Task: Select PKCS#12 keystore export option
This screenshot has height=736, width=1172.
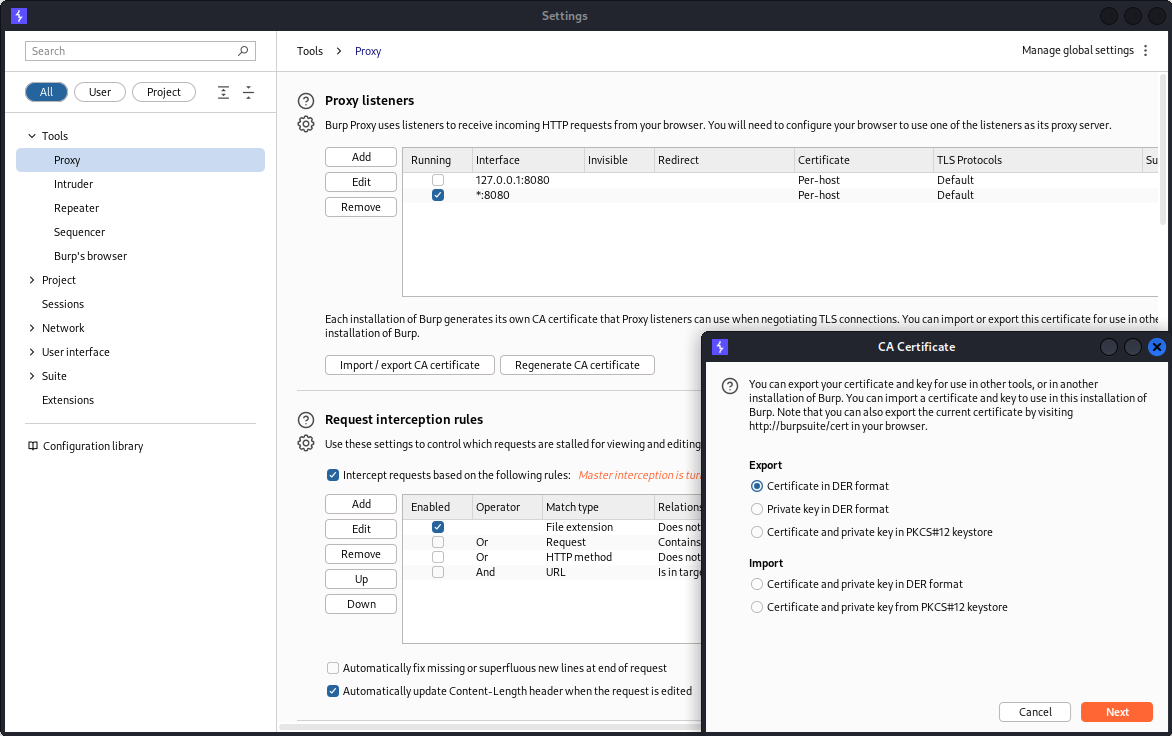Action: [757, 533]
